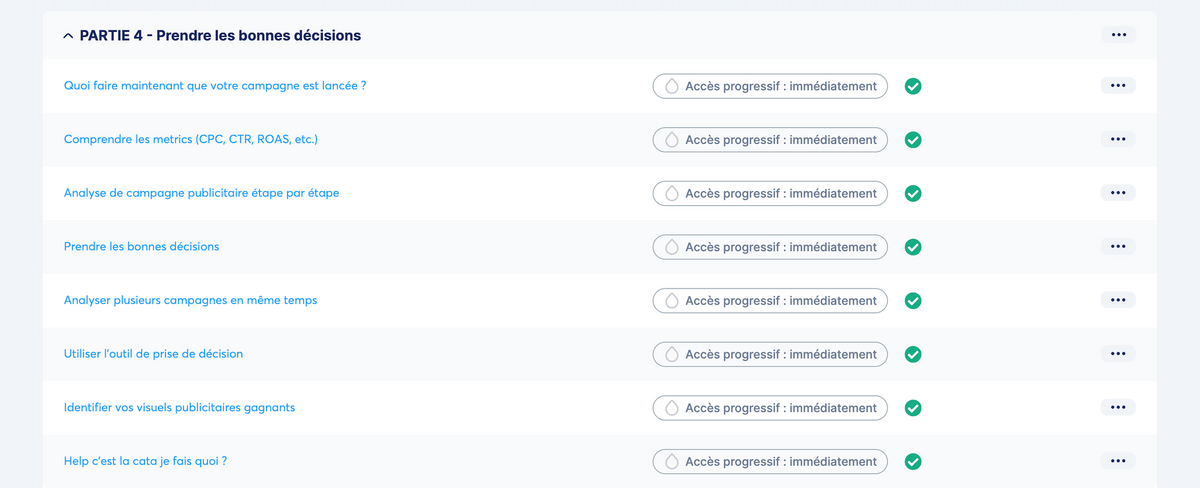Open three-dot menu for 'Analyse de campagne publicitaire' lesson

point(1118,192)
